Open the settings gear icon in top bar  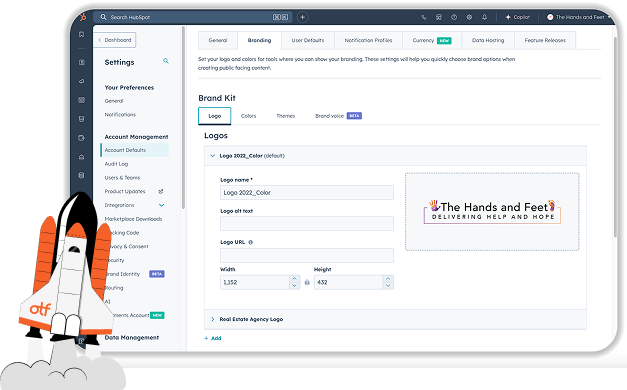469,17
